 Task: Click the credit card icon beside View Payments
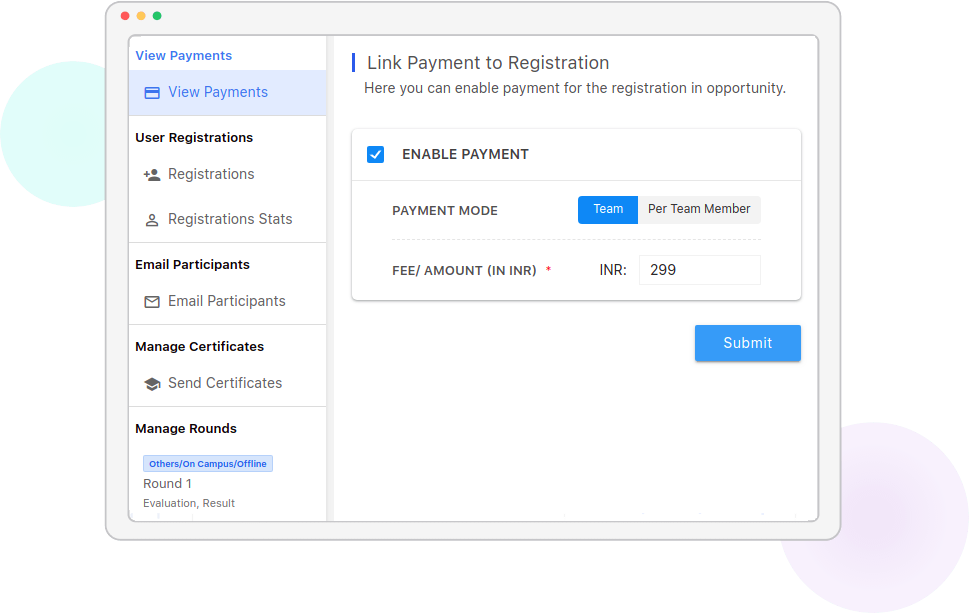(x=152, y=93)
